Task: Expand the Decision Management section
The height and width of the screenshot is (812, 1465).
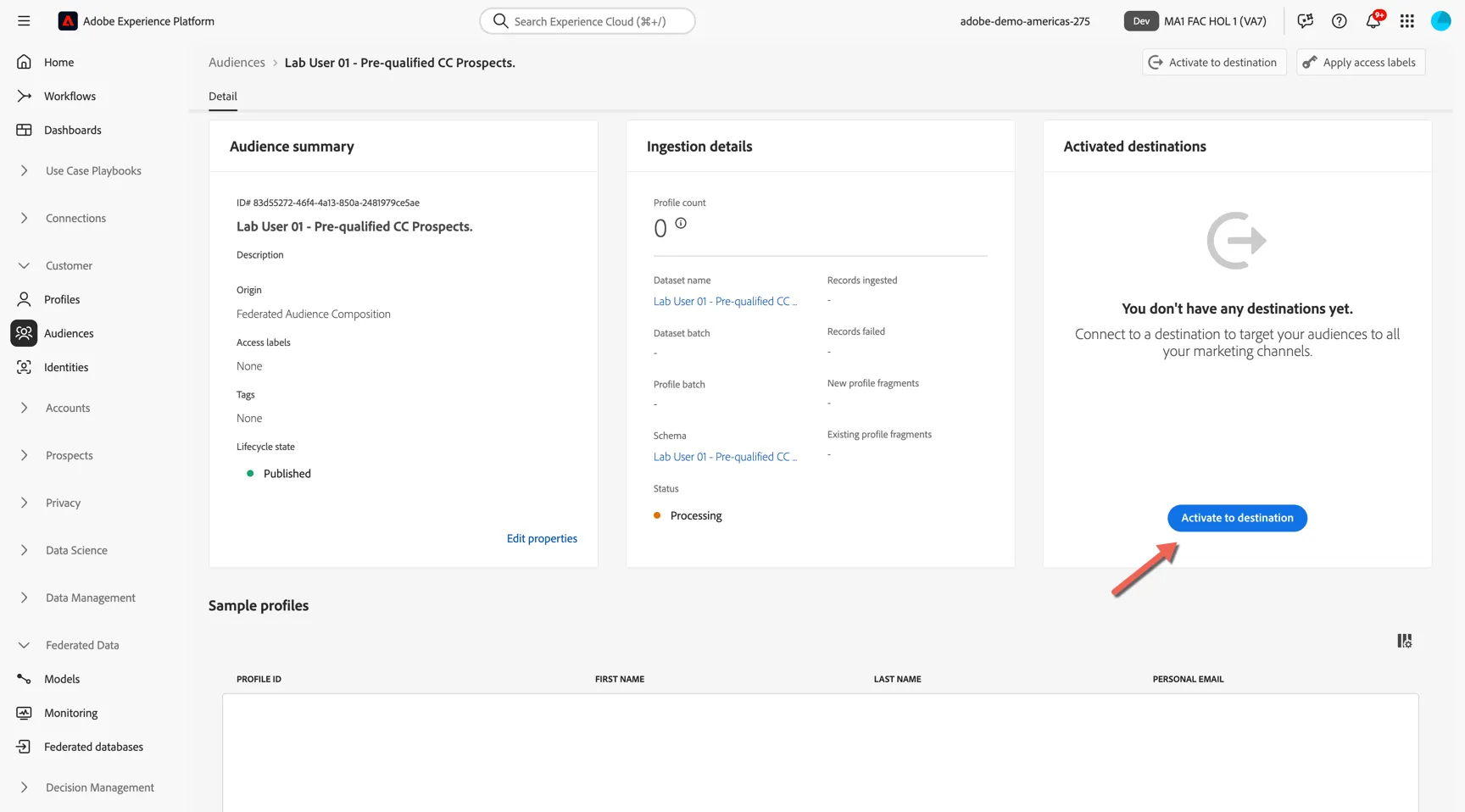Action: pyautogui.click(x=24, y=787)
